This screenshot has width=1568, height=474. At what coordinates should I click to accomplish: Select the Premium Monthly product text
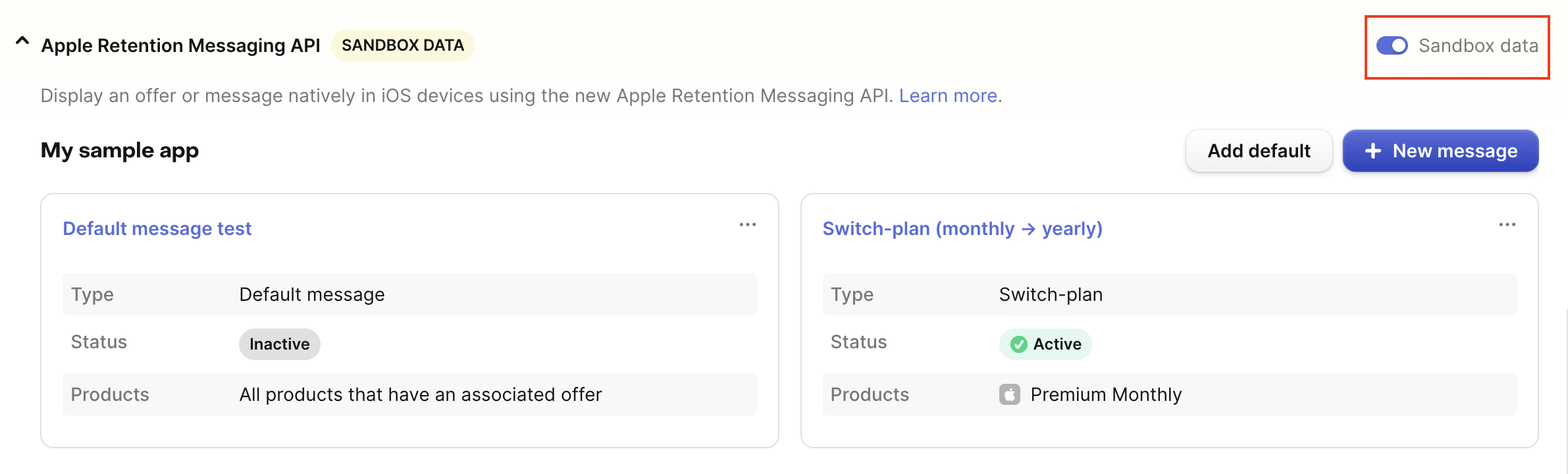(x=1106, y=395)
